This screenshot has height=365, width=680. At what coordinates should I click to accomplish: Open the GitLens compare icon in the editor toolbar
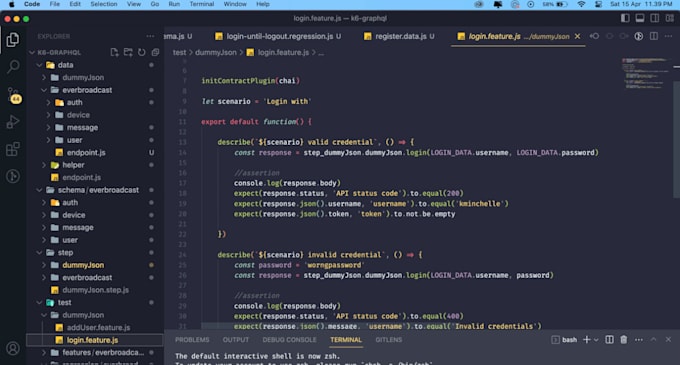pyautogui.click(x=639, y=36)
